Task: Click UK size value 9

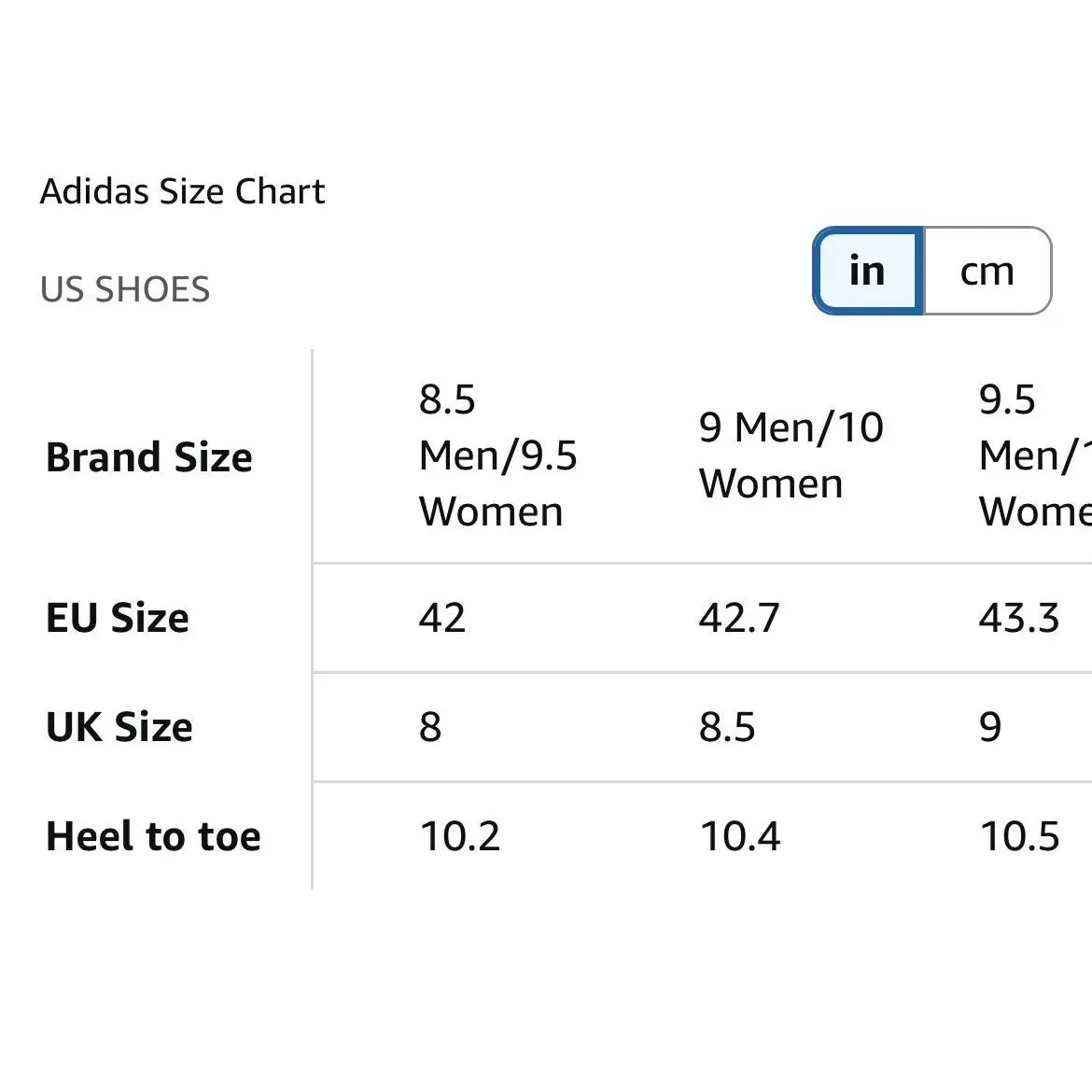Action: tap(990, 727)
